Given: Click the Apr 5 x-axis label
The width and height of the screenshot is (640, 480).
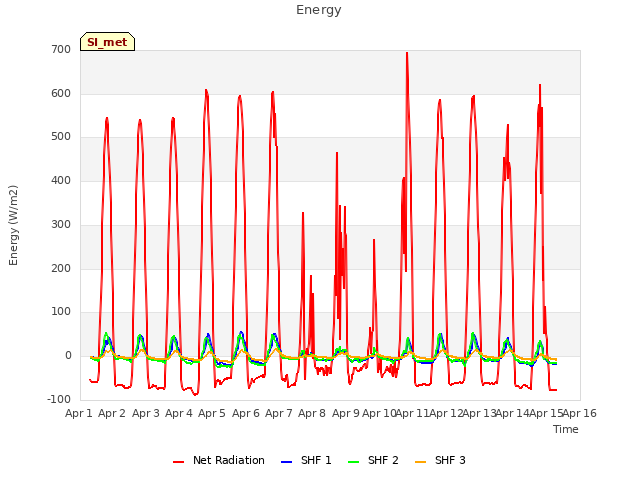Looking at the screenshot, I should (212, 413).
